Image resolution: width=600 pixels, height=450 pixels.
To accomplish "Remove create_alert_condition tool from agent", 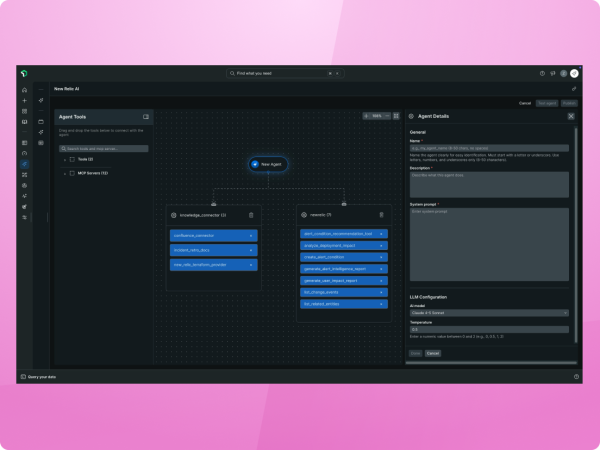I will click(x=381, y=257).
